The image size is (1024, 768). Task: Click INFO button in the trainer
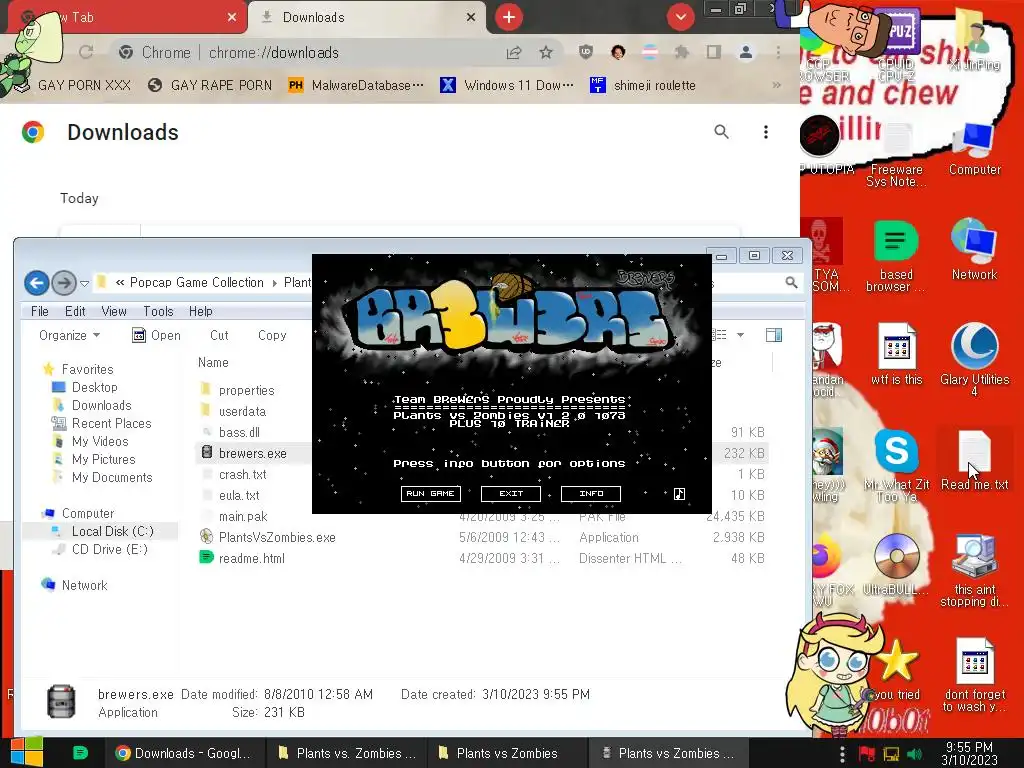coord(591,494)
